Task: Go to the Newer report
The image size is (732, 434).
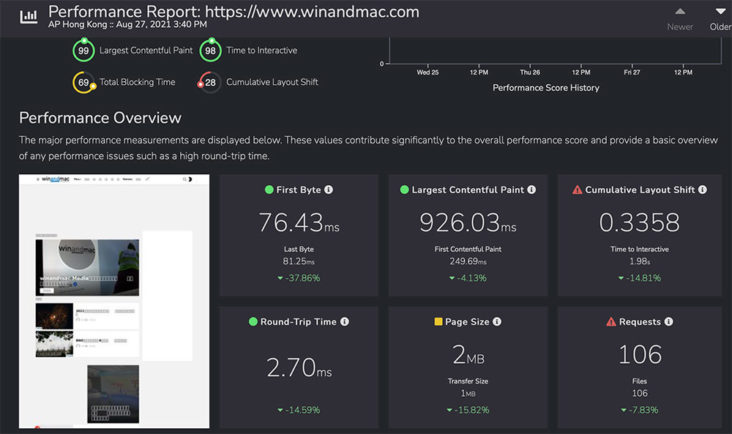Action: [x=679, y=18]
